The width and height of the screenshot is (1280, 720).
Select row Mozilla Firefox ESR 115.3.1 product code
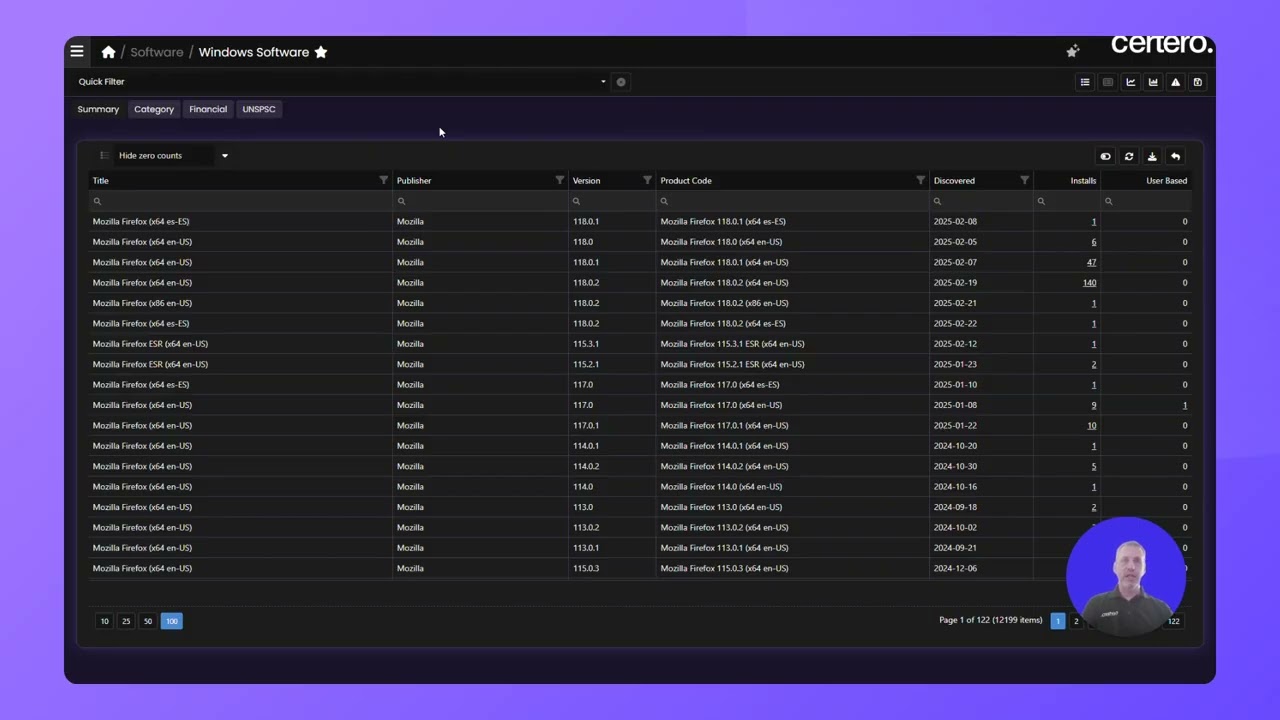pos(732,344)
